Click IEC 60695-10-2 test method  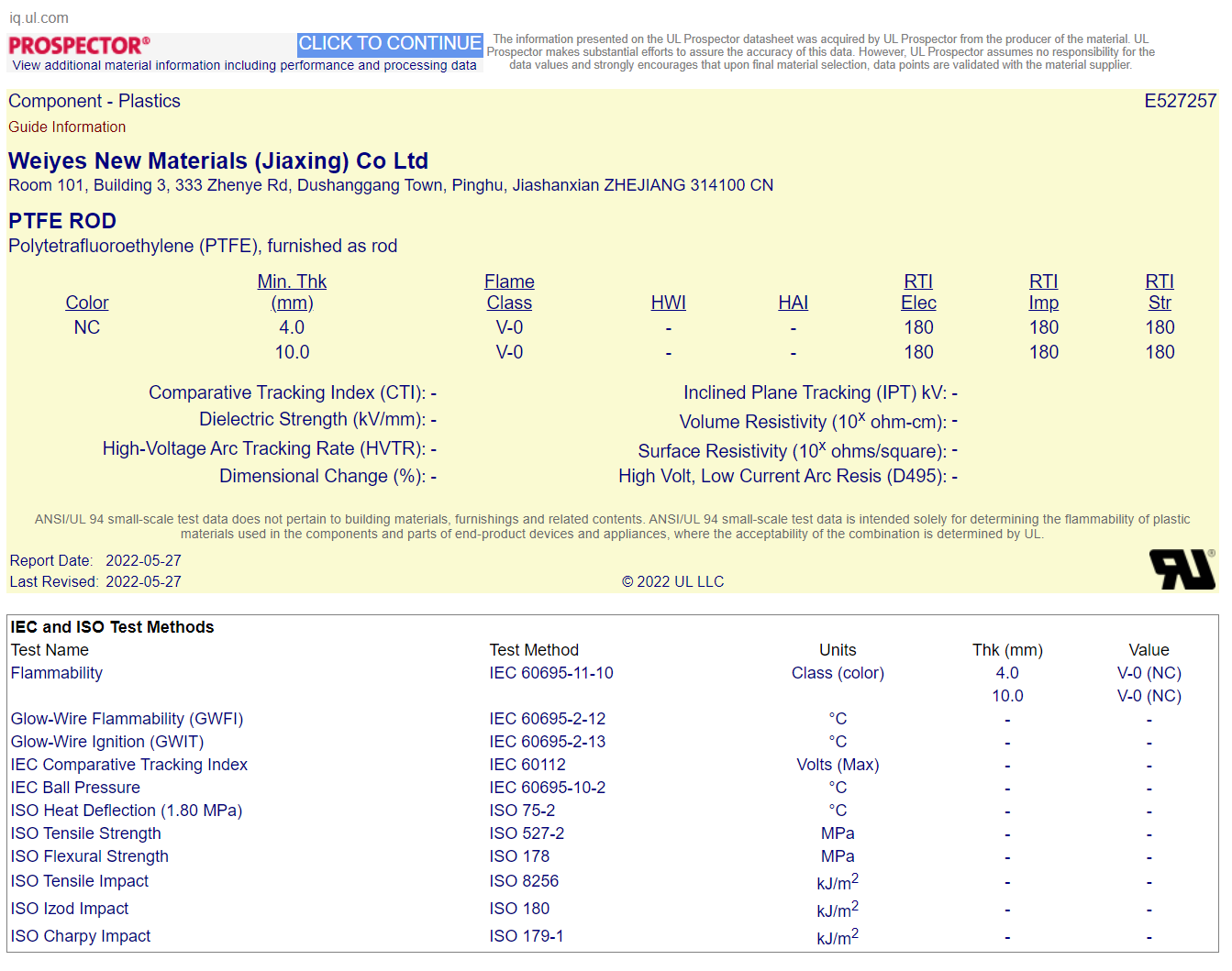tap(548, 788)
